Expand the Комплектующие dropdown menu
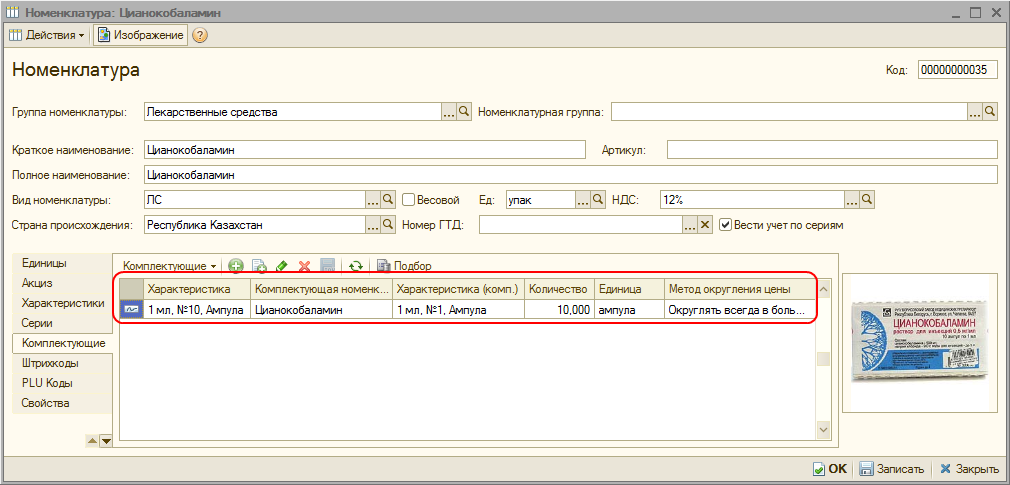Image resolution: width=1010 pixels, height=485 pixels. 169,266
